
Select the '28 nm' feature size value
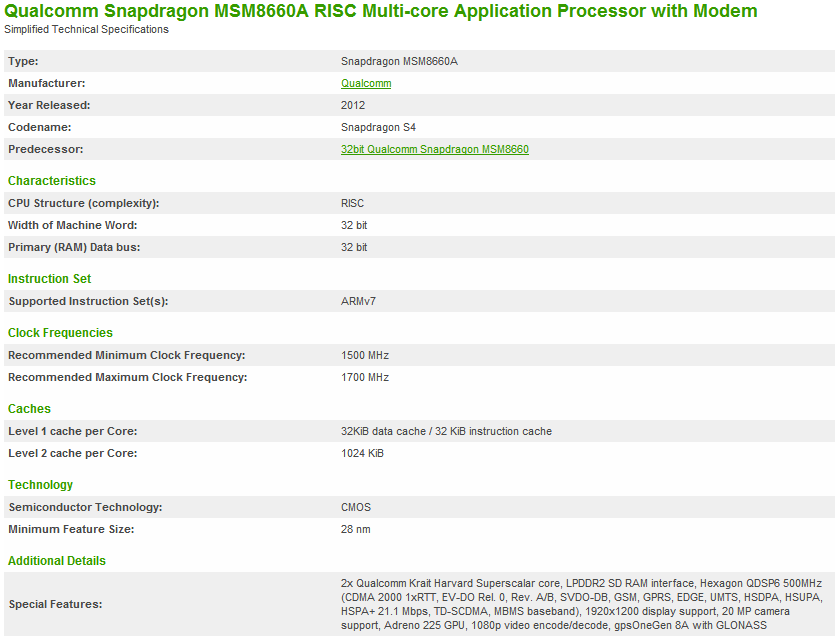356,529
